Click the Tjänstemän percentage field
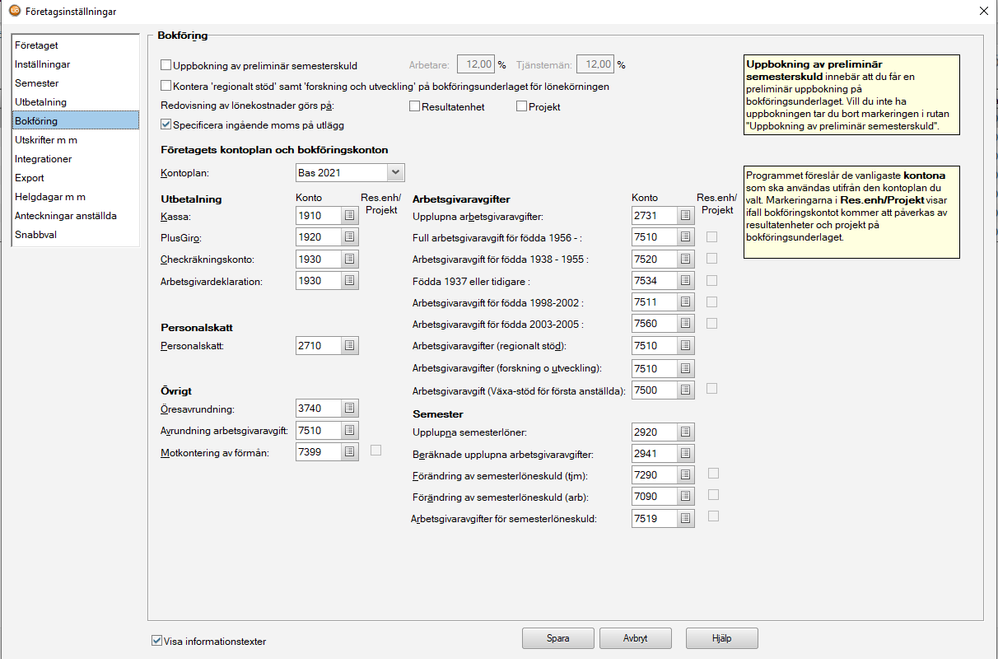 point(595,64)
